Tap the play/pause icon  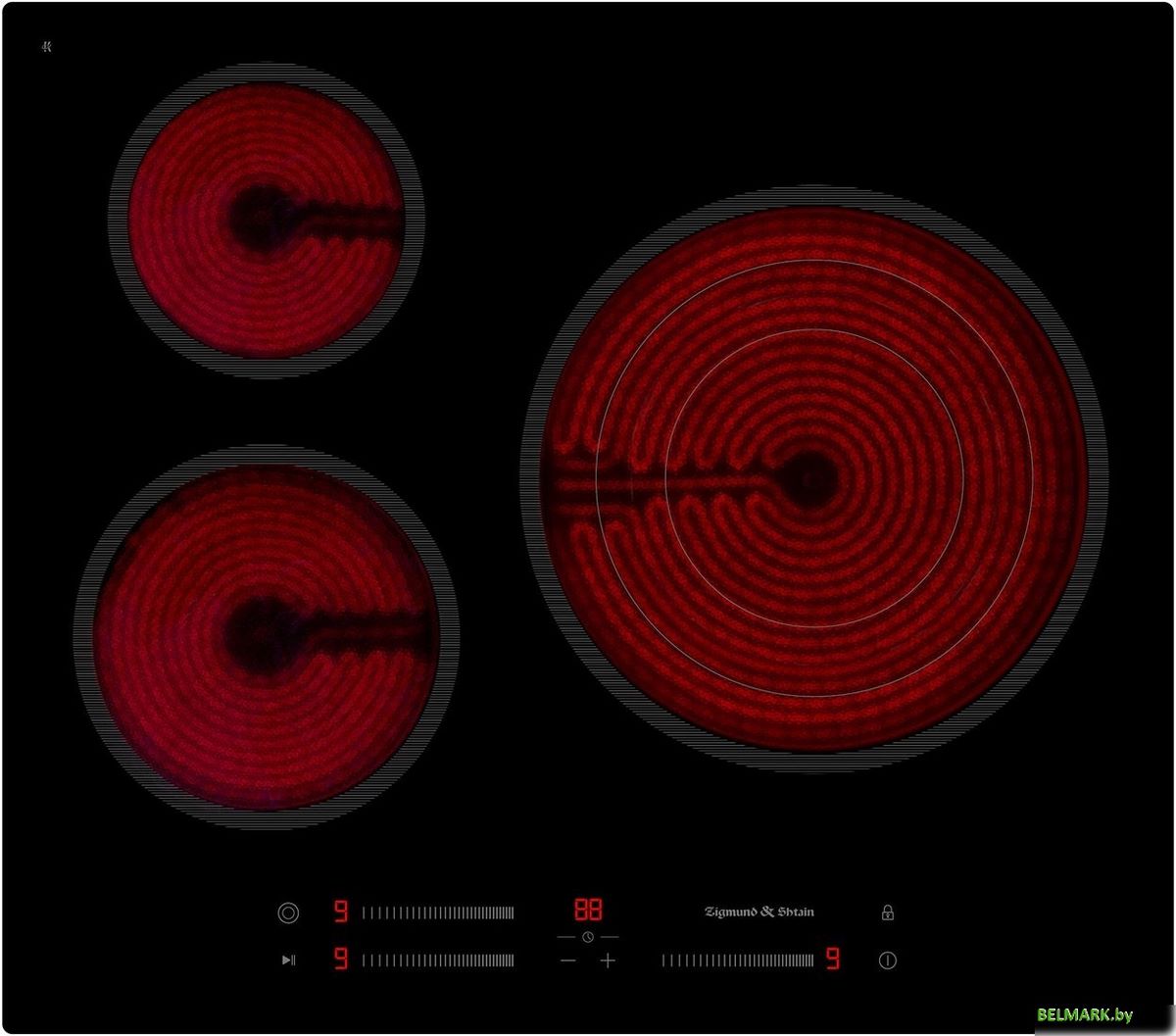pos(288,961)
